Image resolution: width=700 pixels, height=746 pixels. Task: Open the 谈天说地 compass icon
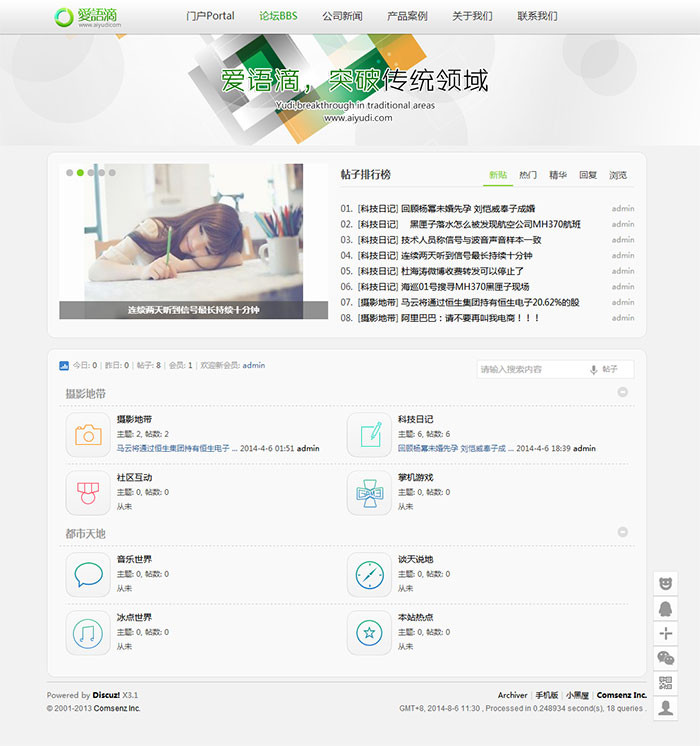click(x=369, y=575)
